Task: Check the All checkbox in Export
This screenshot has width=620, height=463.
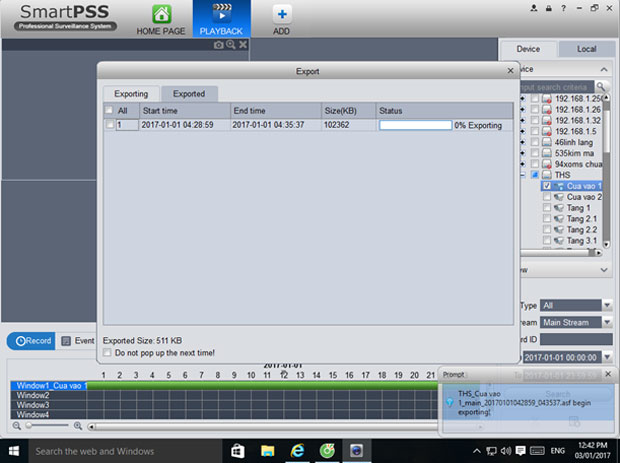Action: tap(109, 110)
